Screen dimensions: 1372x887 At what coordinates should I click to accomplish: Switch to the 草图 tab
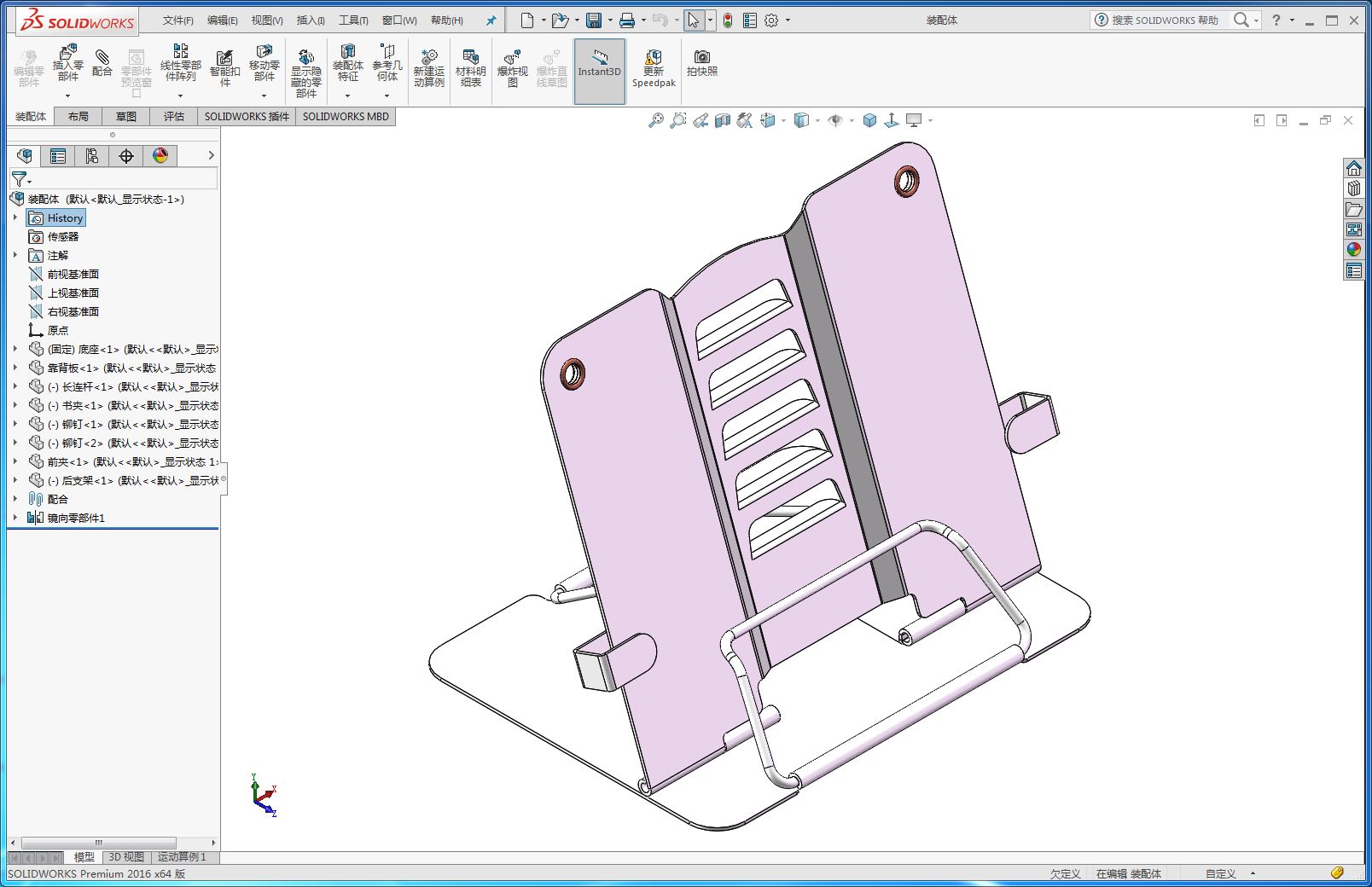click(126, 117)
